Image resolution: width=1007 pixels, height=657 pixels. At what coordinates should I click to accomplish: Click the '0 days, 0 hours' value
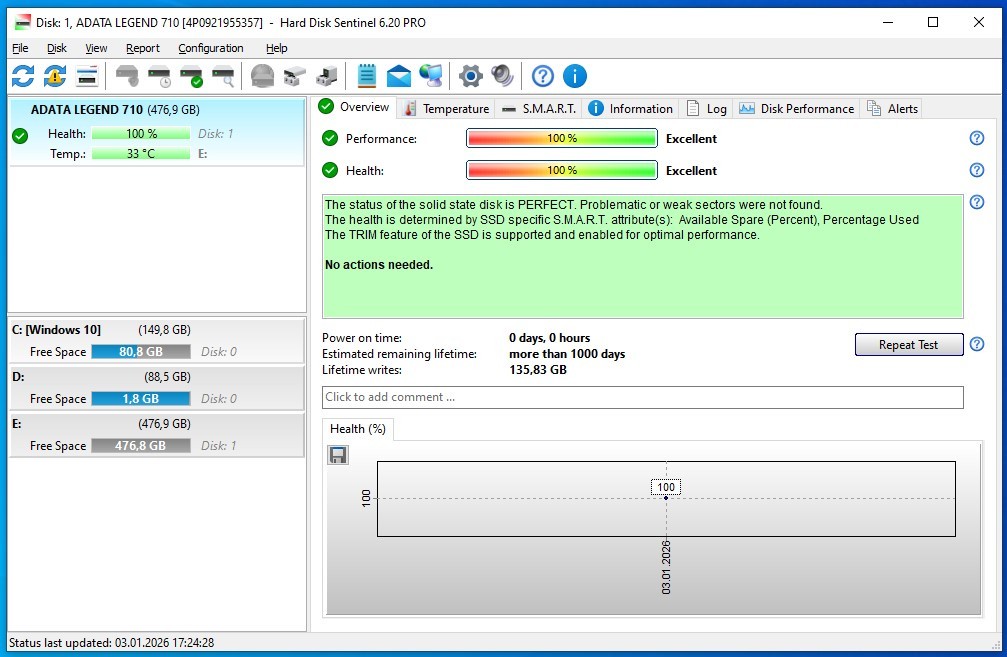pos(550,338)
